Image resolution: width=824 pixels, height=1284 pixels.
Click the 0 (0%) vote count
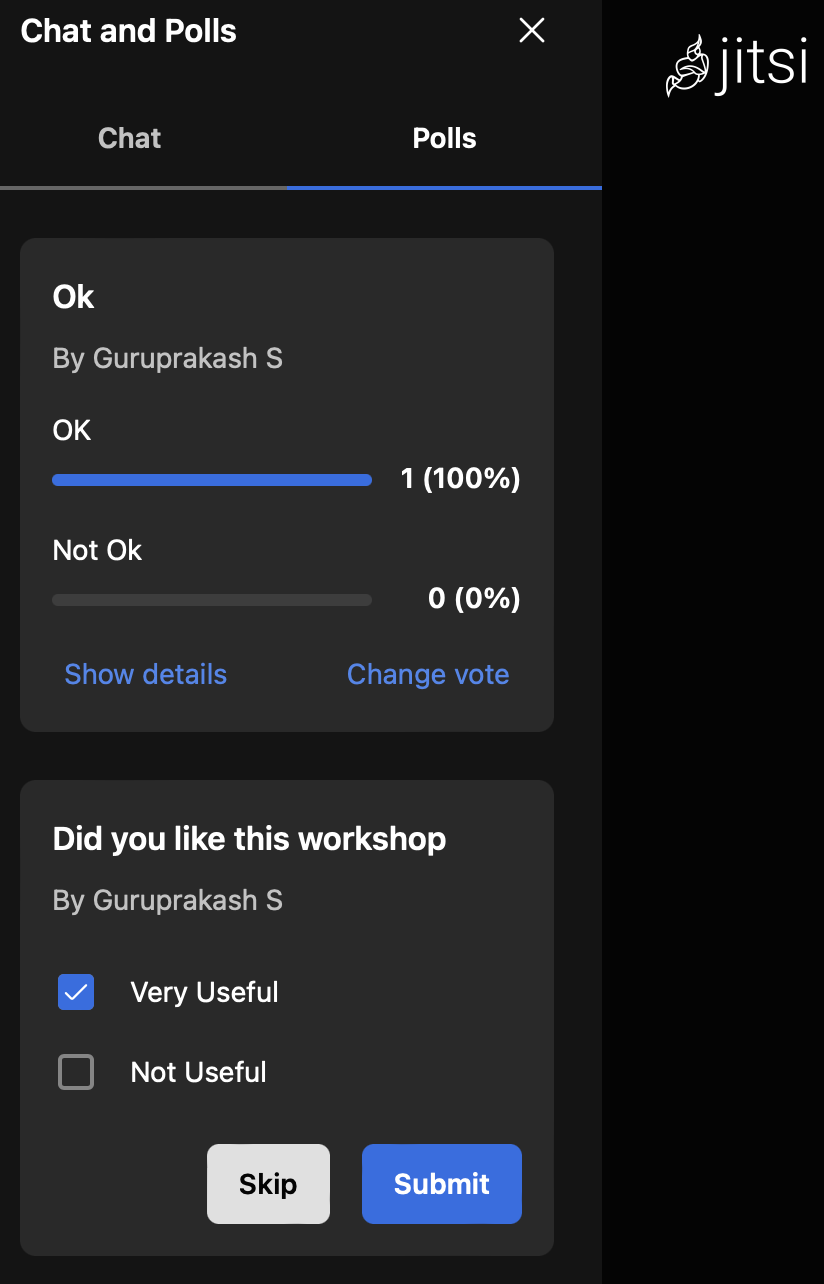475,599
